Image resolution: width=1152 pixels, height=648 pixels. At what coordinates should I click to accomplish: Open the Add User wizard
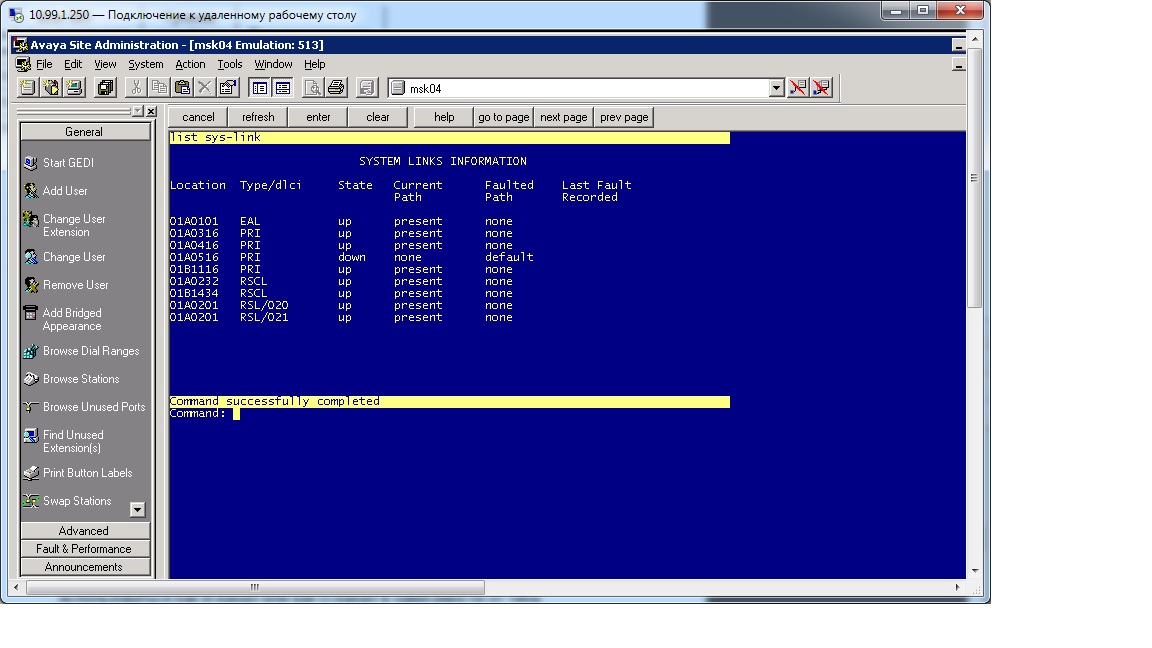point(55,191)
